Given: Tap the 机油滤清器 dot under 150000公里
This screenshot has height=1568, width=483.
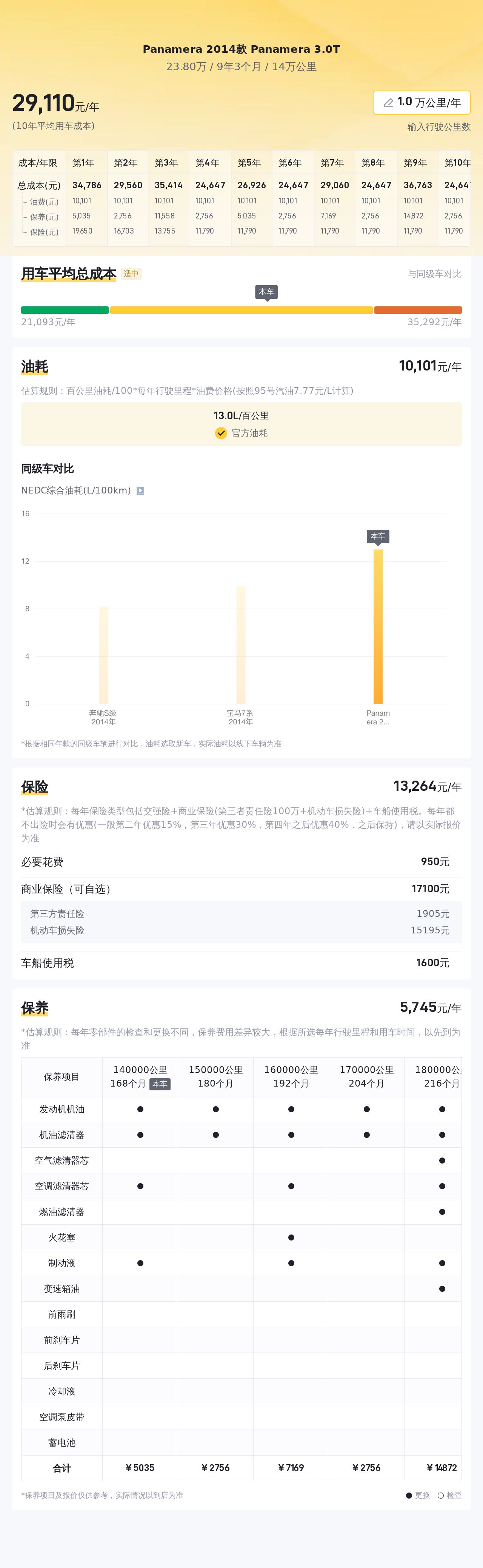Looking at the screenshot, I should tap(215, 1134).
